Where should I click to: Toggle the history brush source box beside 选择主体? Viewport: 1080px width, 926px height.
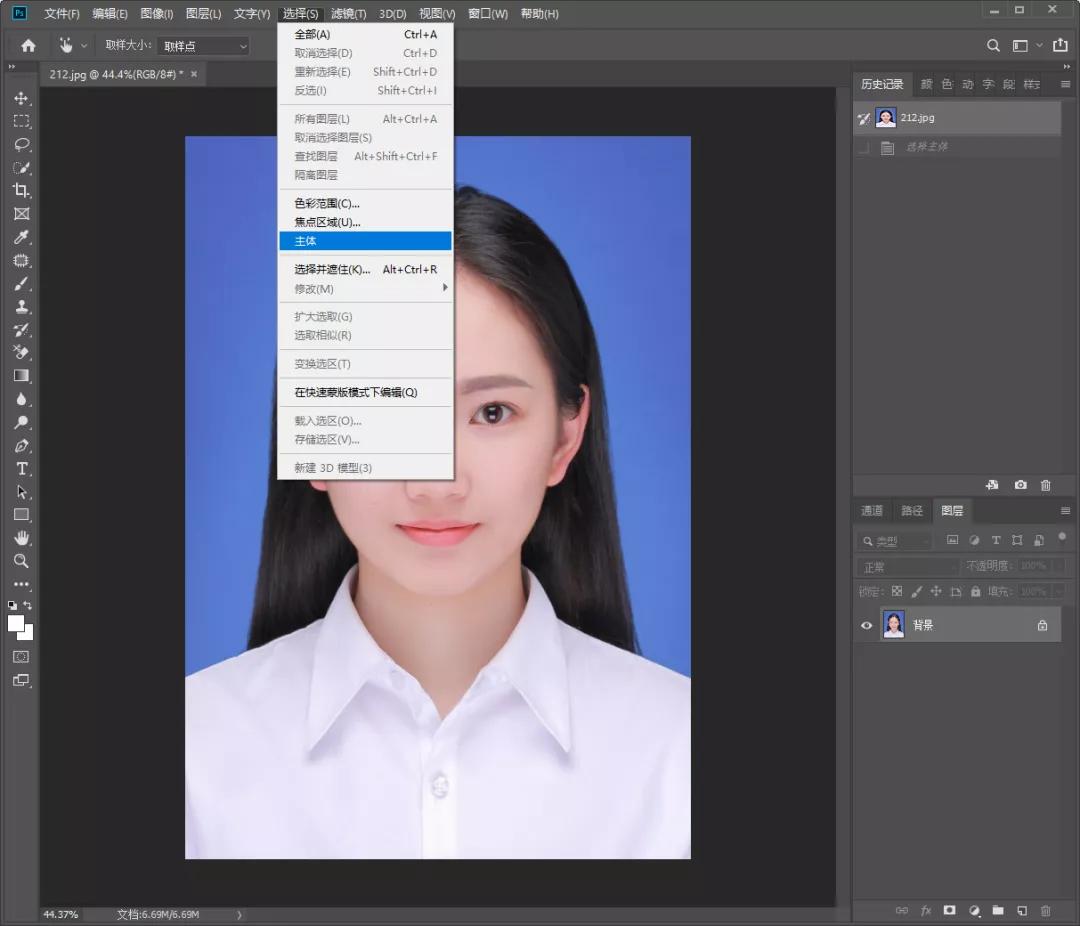click(x=864, y=147)
